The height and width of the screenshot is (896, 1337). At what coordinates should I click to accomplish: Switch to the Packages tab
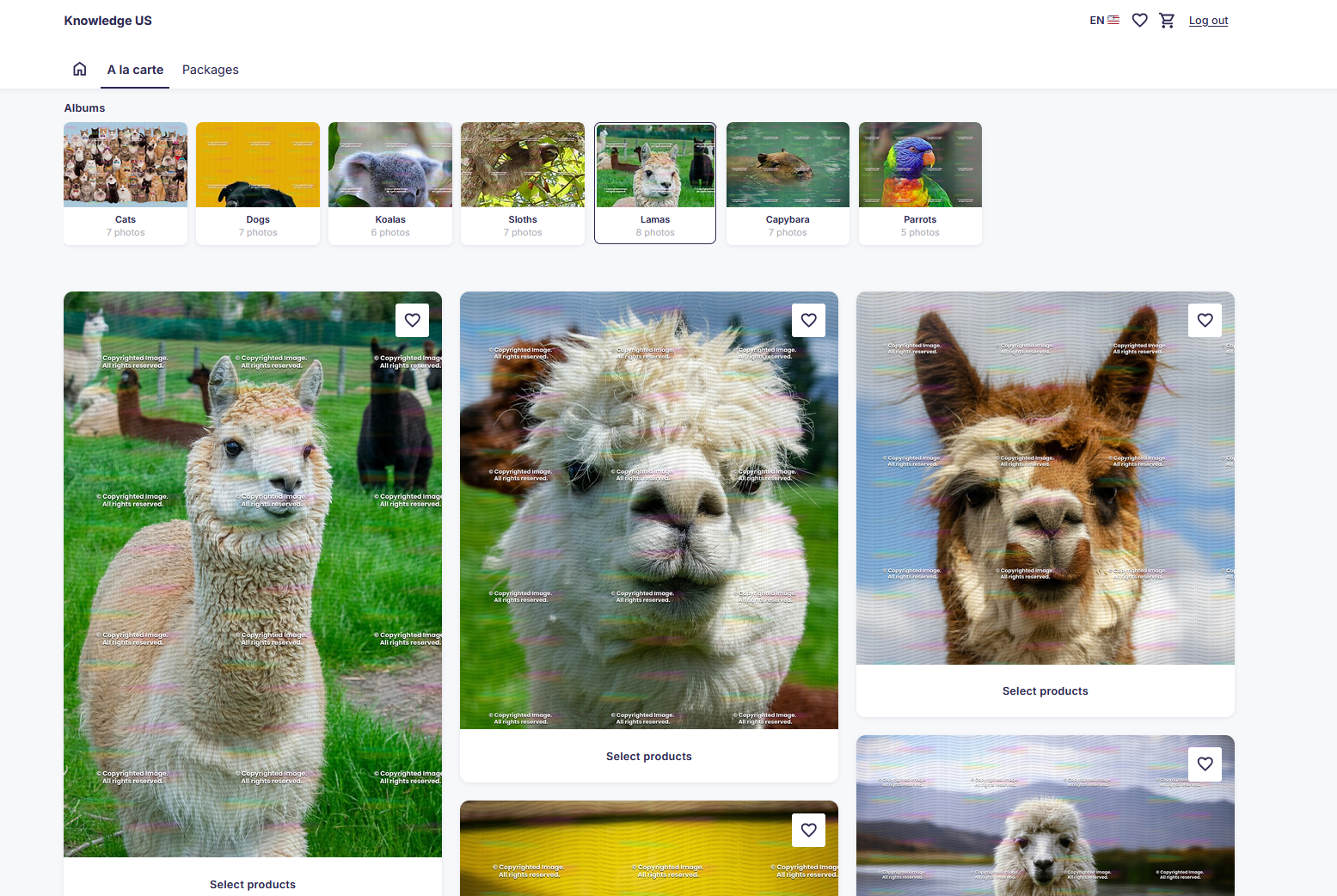point(211,70)
